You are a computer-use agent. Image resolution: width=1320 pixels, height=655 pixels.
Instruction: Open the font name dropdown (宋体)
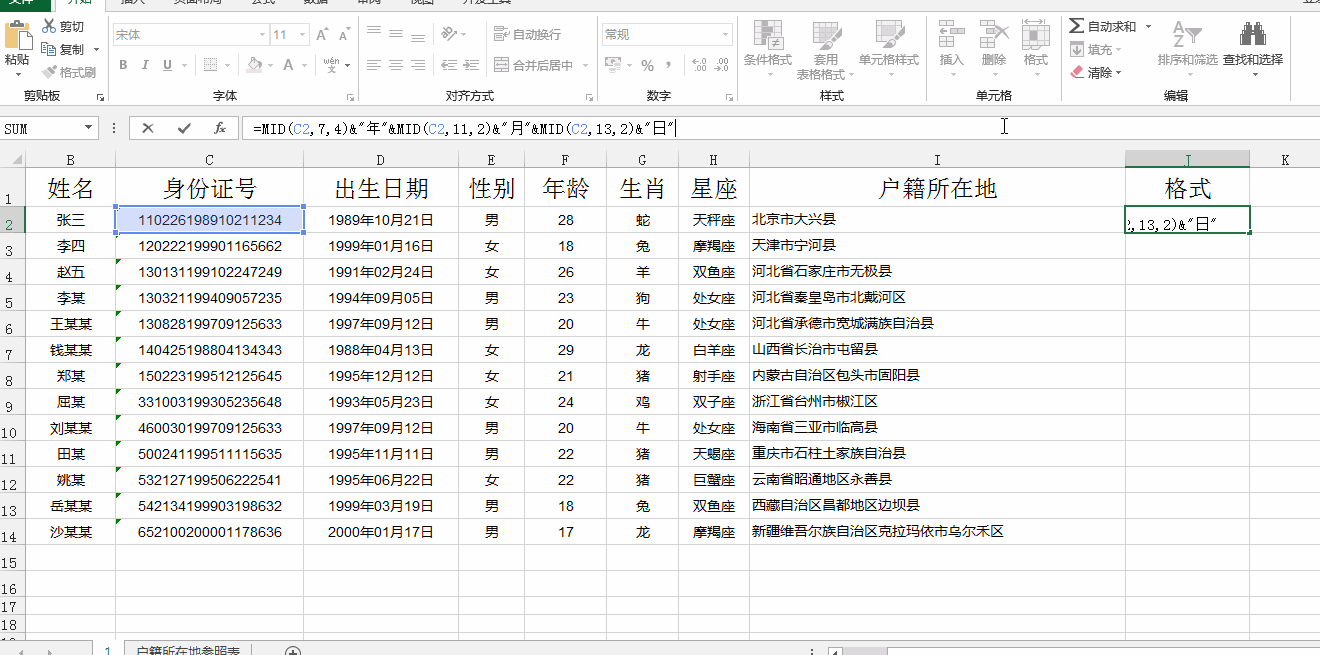pyautogui.click(x=263, y=35)
